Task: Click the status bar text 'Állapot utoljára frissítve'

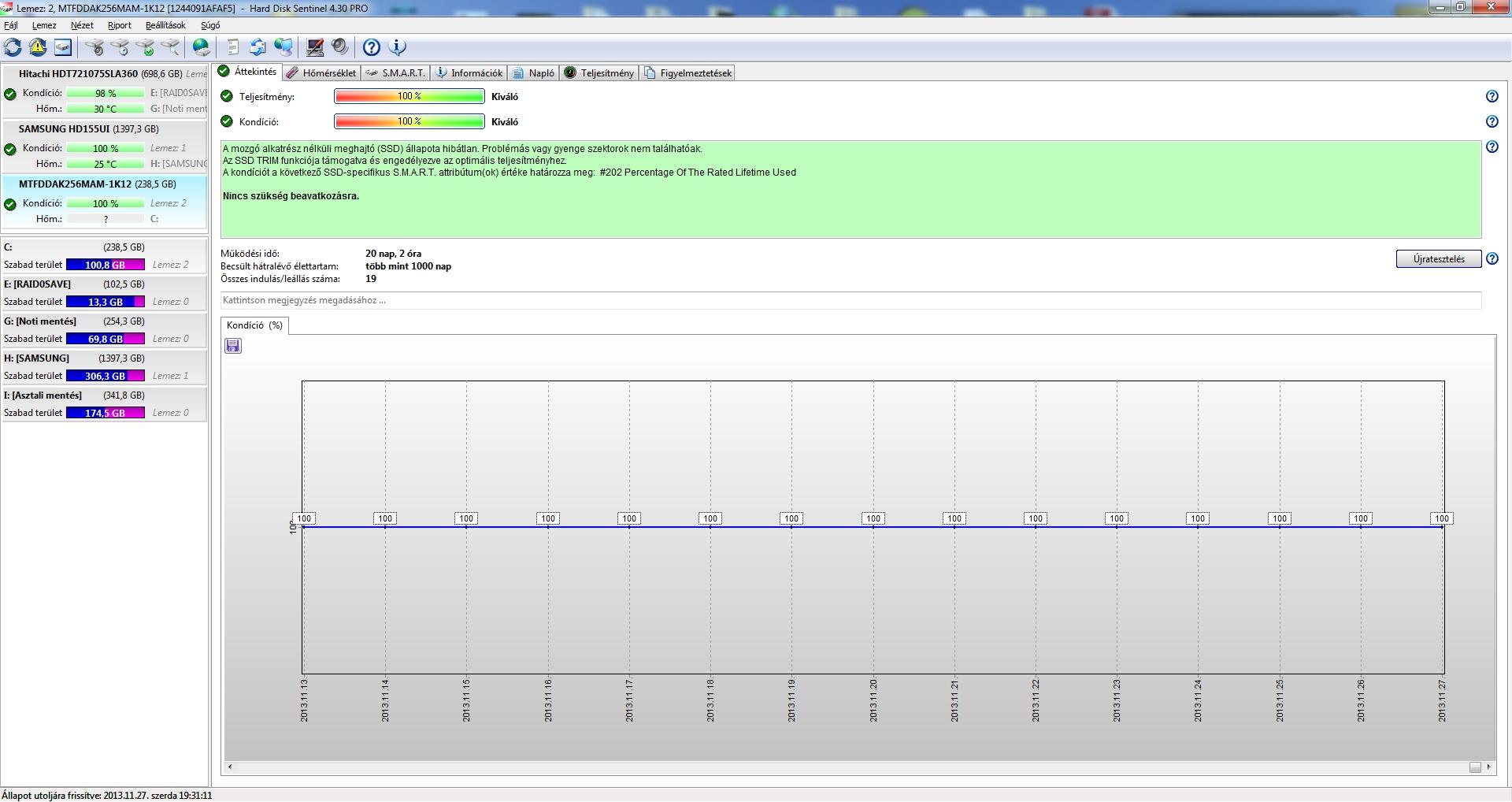Action: (x=107, y=796)
